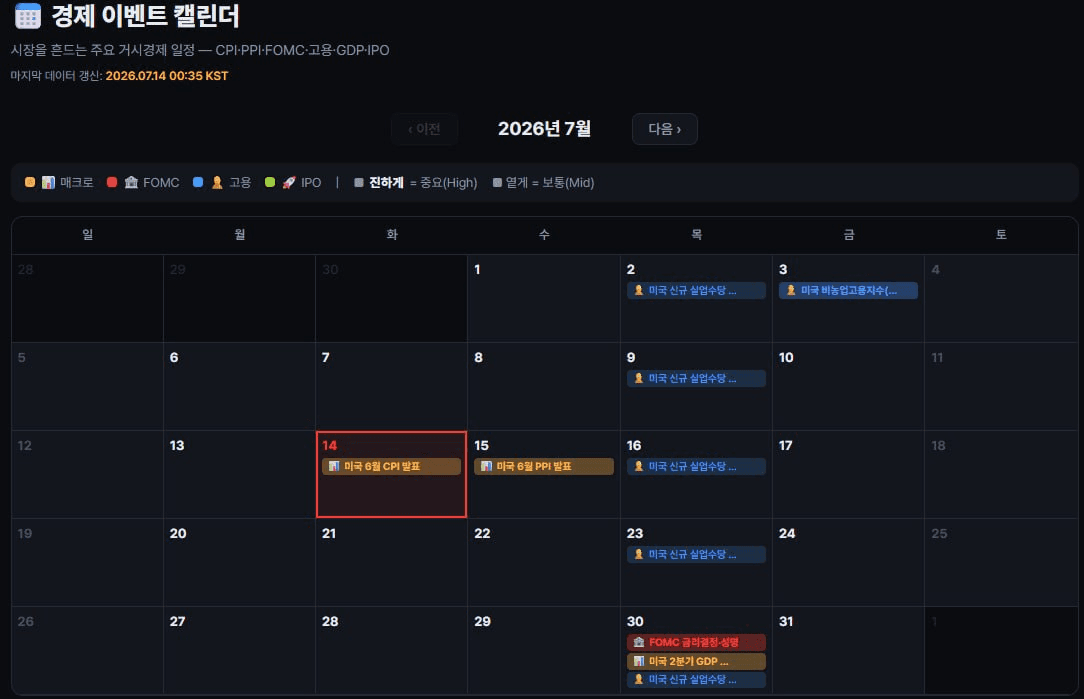Click the person icon on July 16 event
Screen dimensions: 1084x699
[x=639, y=466]
